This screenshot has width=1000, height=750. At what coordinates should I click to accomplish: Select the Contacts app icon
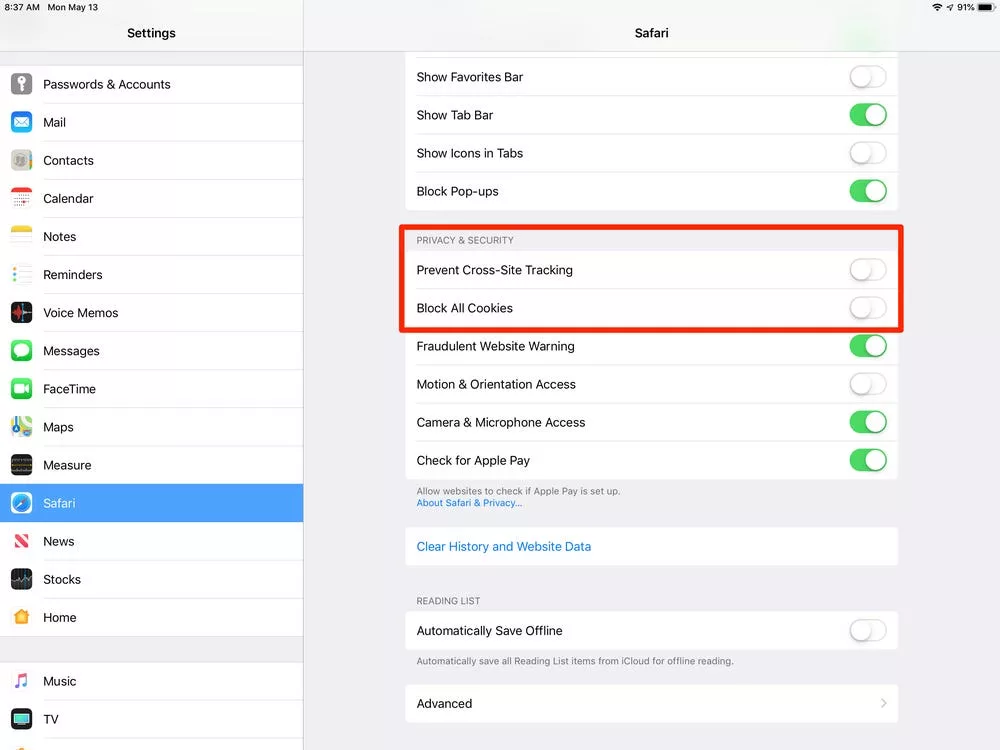tap(20, 160)
